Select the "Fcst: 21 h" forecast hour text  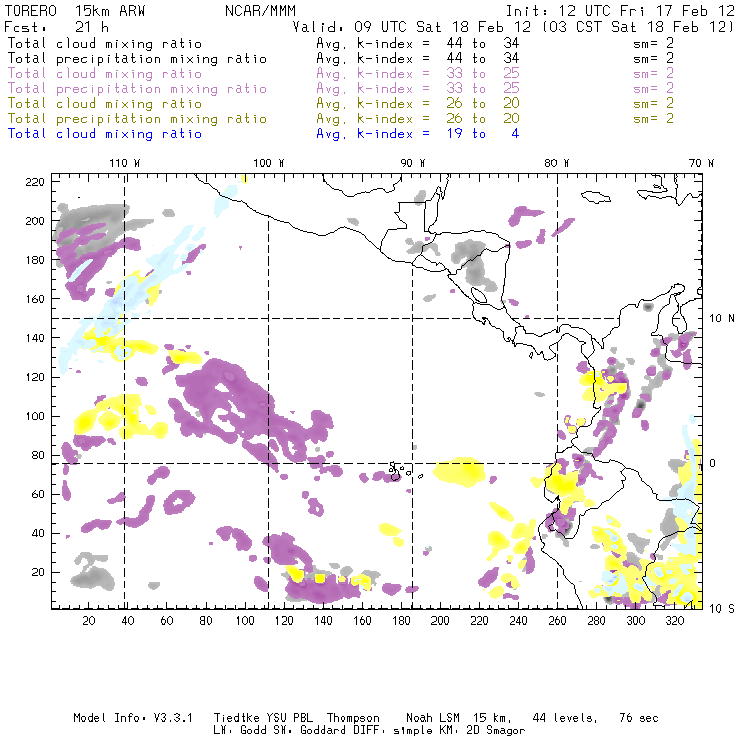57,27
